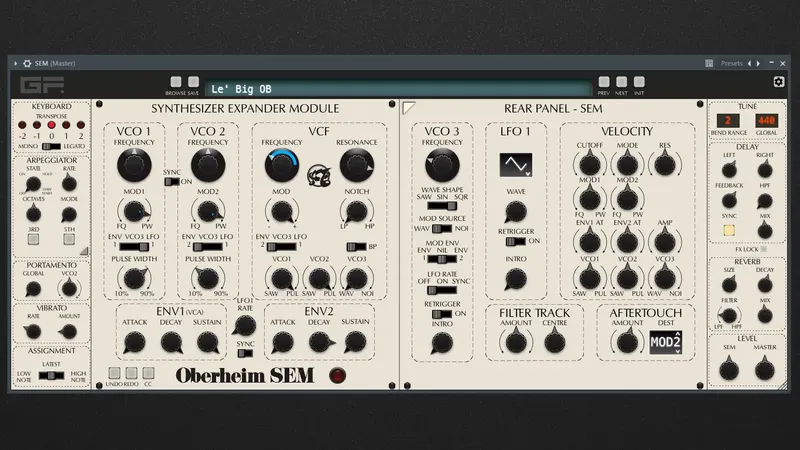Image resolution: width=800 pixels, height=450 pixels.
Task: Click the FILTER TRACK AMOUNT knob
Action: point(516,342)
